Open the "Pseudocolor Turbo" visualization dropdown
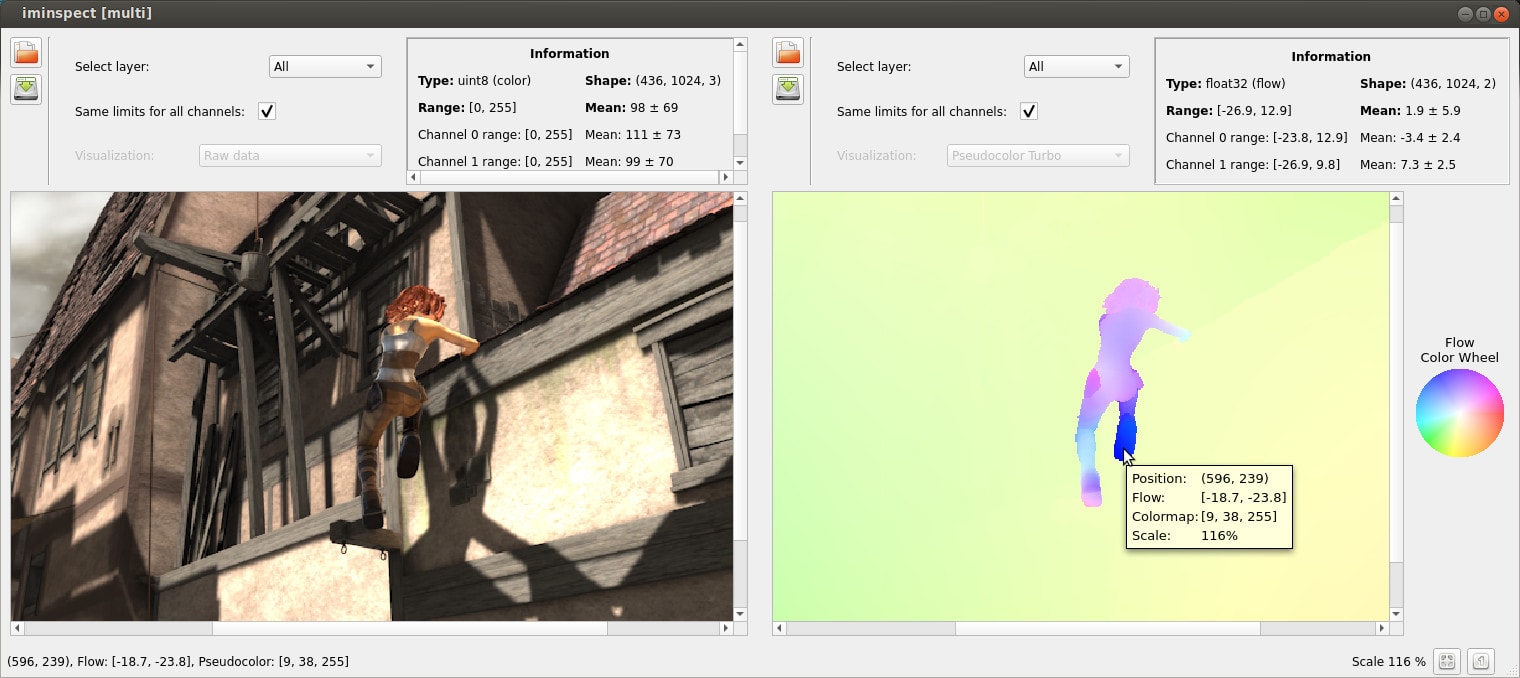Screen dimensions: 1520x678 click(x=1037, y=155)
